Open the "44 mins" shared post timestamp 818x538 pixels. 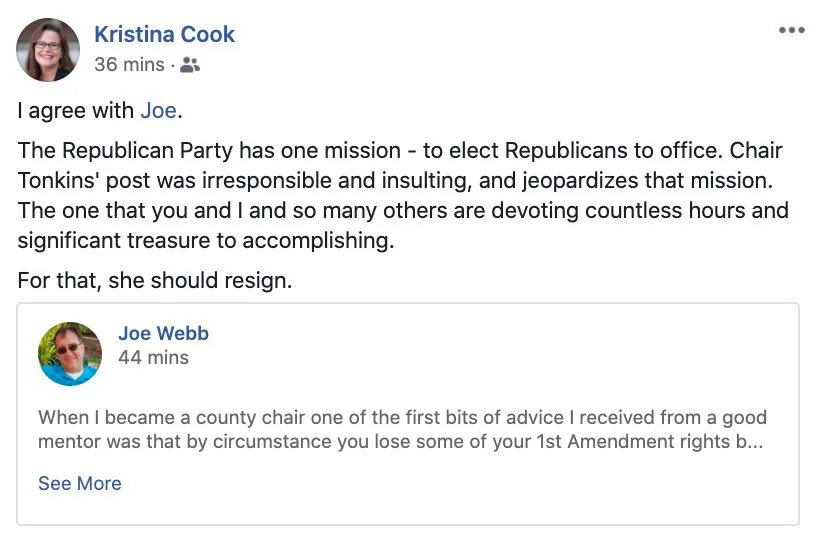click(153, 357)
